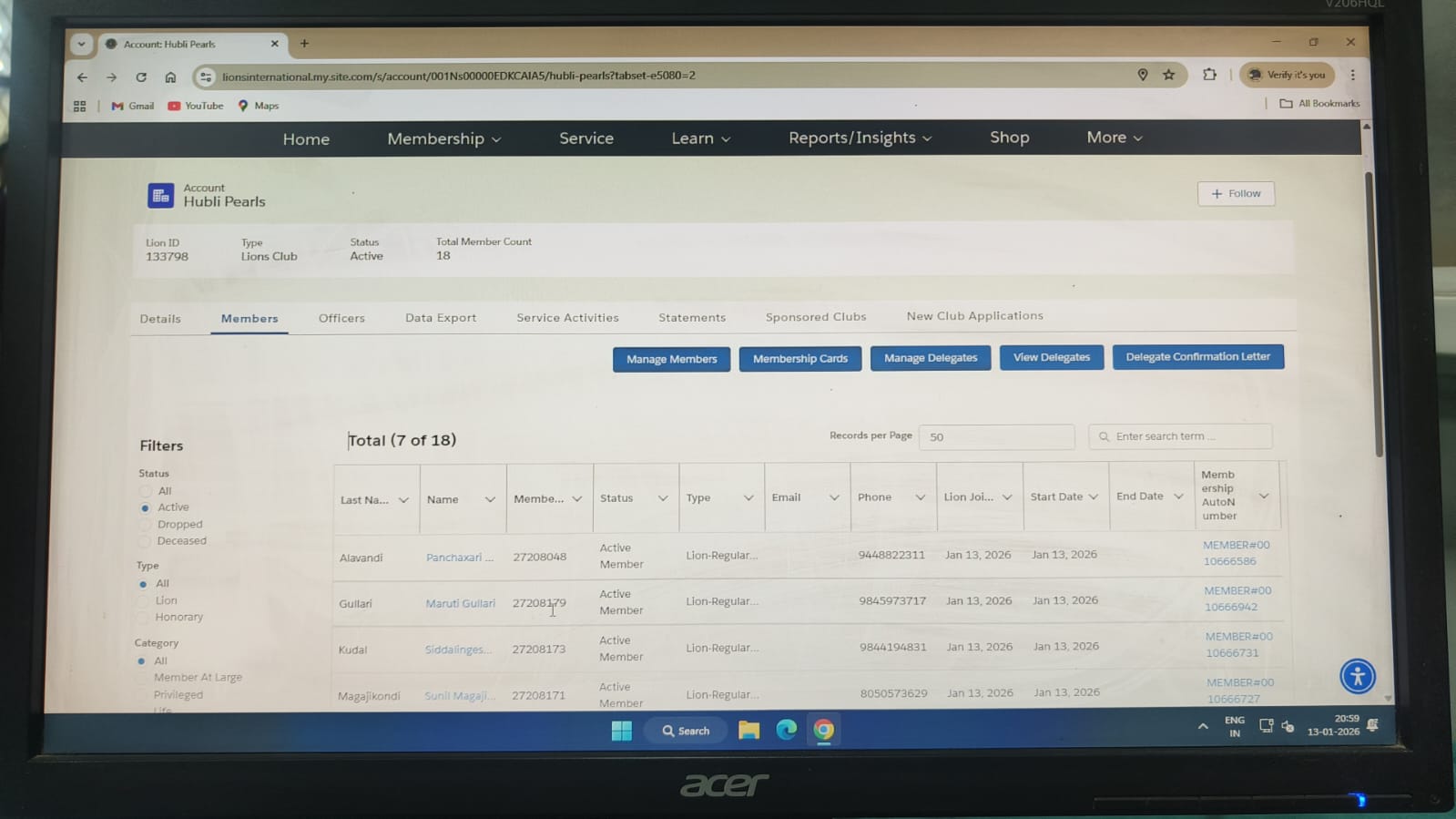Click the Manage Members button
Screen dimensions: 1456x819
click(671, 359)
